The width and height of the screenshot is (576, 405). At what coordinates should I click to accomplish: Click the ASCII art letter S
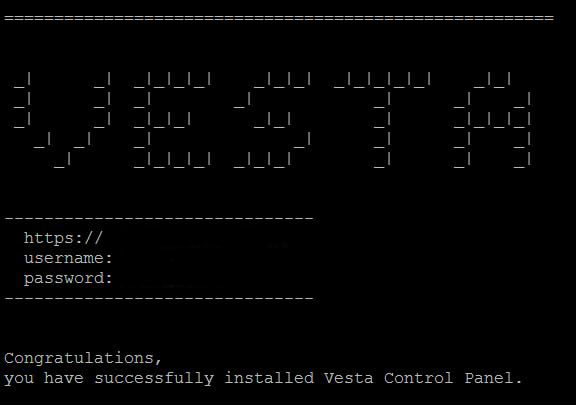272,120
